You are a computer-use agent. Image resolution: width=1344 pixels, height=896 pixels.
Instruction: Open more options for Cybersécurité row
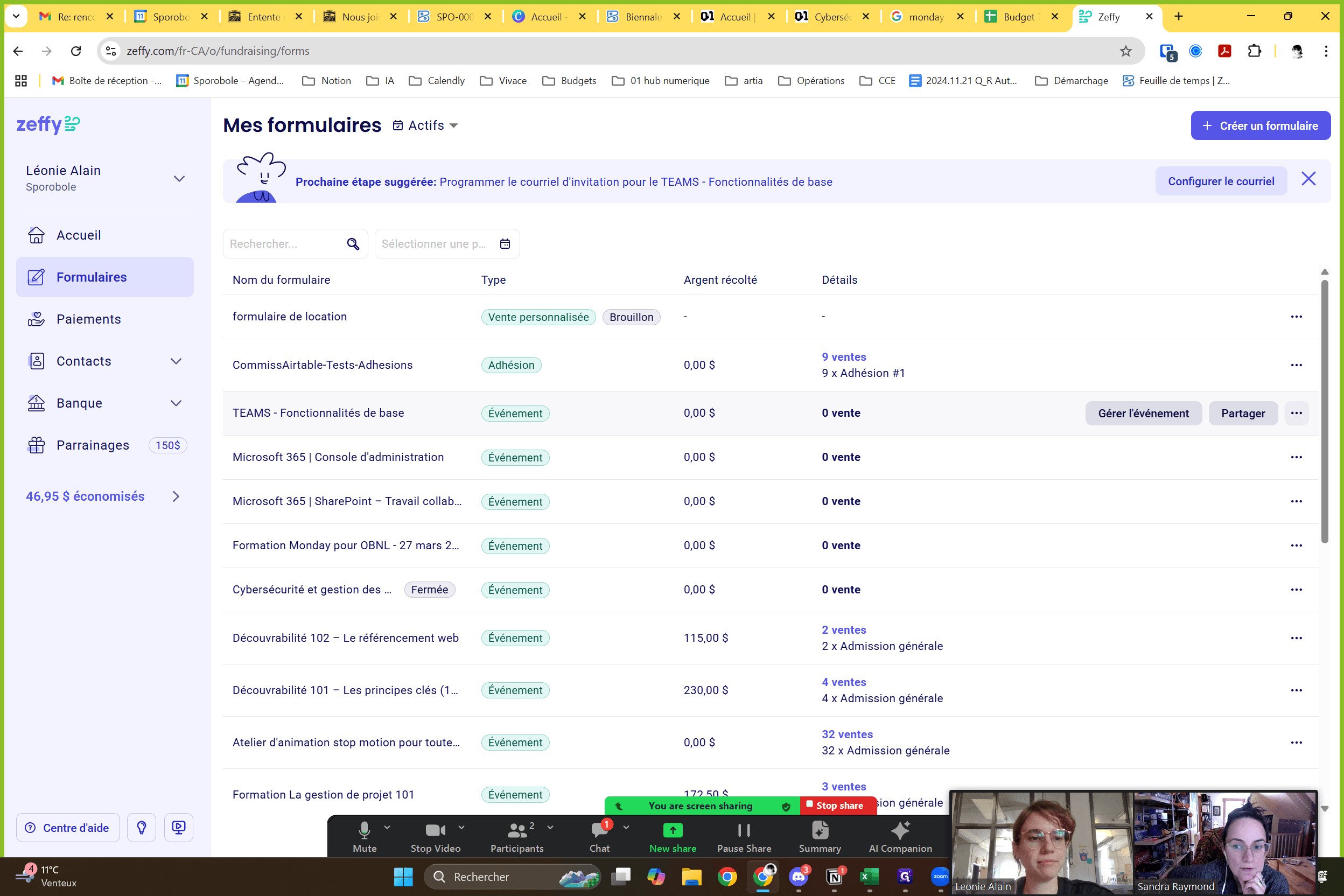tap(1296, 590)
